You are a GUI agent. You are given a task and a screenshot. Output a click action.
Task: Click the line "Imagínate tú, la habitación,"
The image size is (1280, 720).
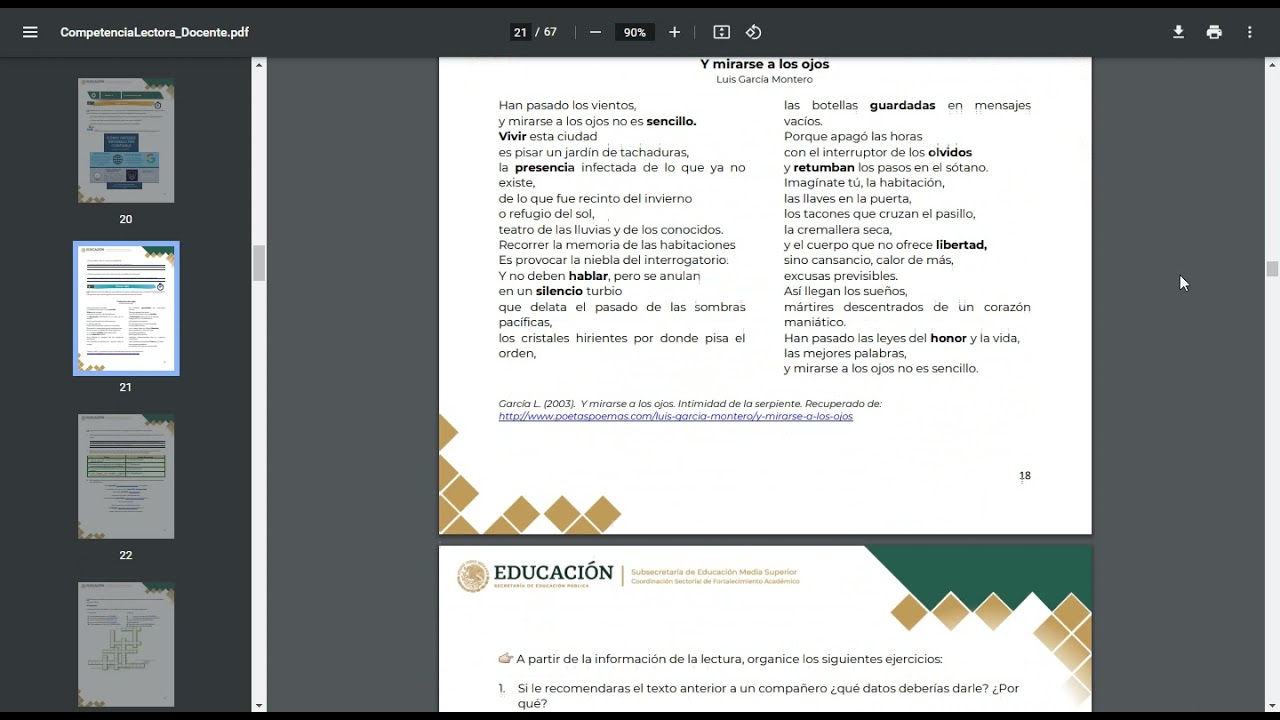pyautogui.click(x=864, y=183)
